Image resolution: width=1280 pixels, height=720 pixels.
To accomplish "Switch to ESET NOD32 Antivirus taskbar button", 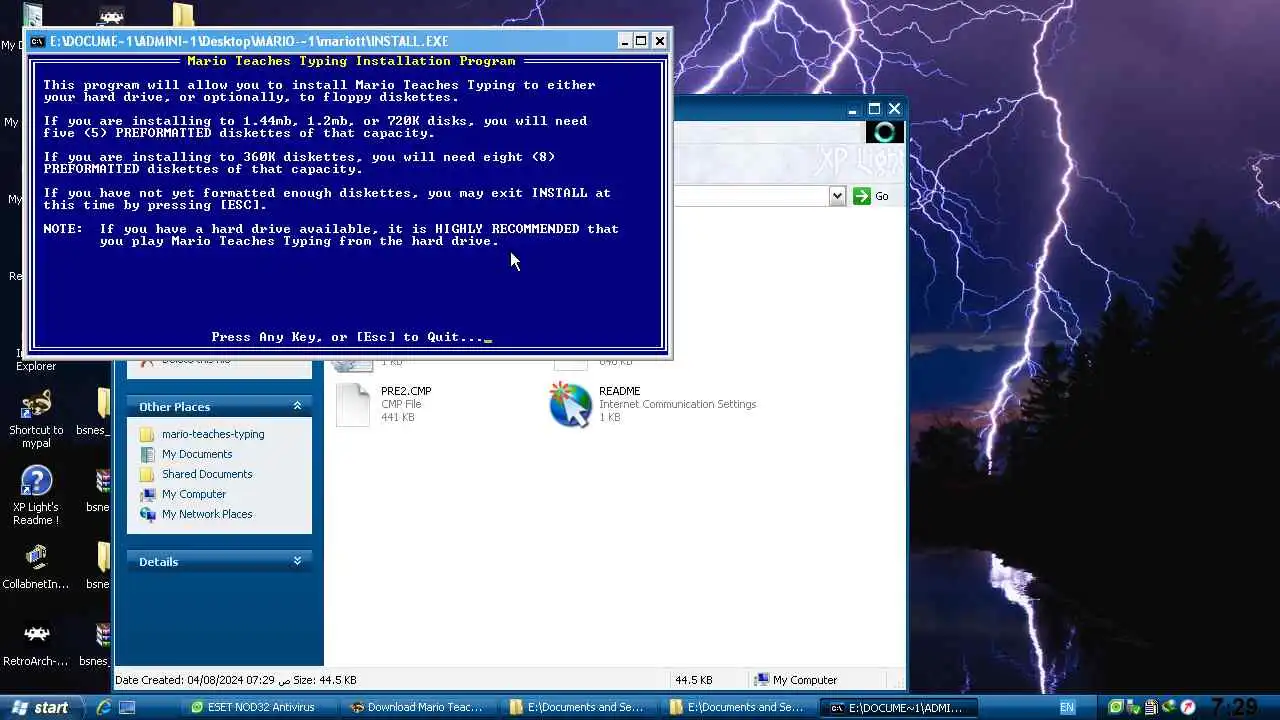I will coord(258,707).
